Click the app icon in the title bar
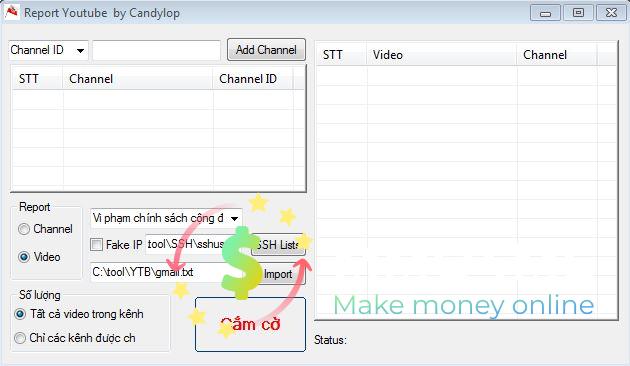Screen dimensions: 630x366 point(11,12)
